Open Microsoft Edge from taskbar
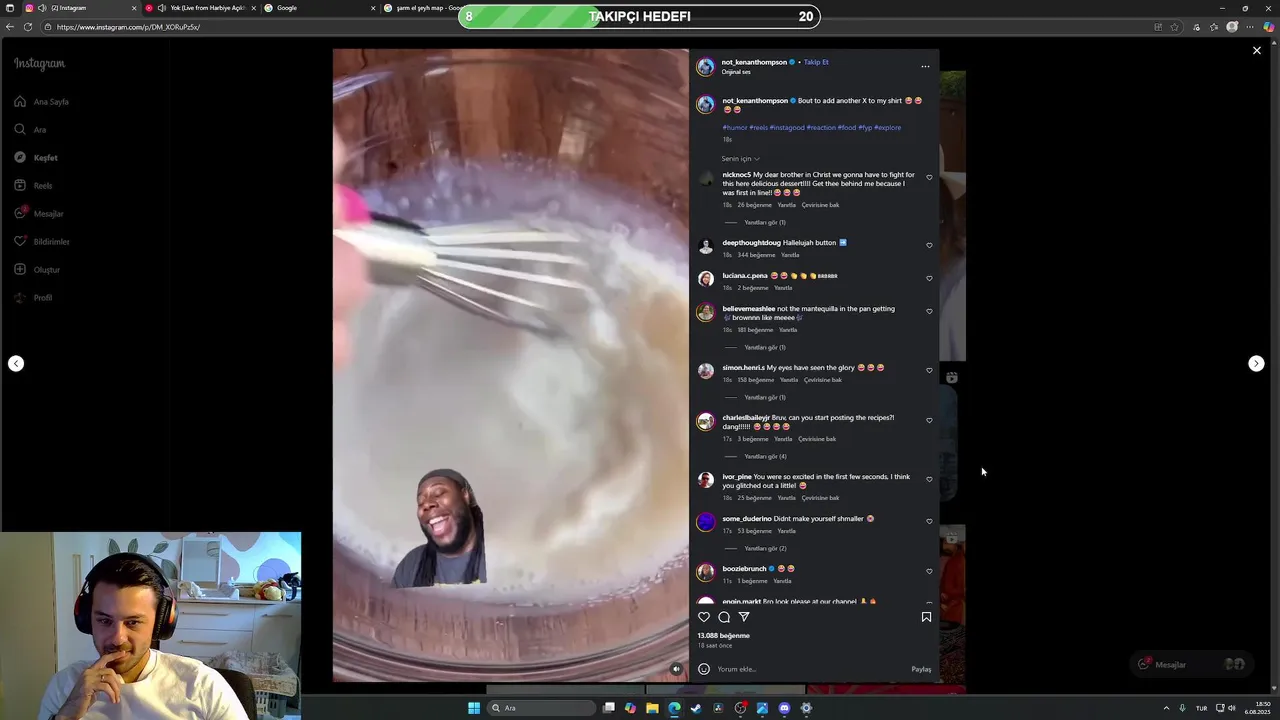The height and width of the screenshot is (720, 1280). (674, 708)
